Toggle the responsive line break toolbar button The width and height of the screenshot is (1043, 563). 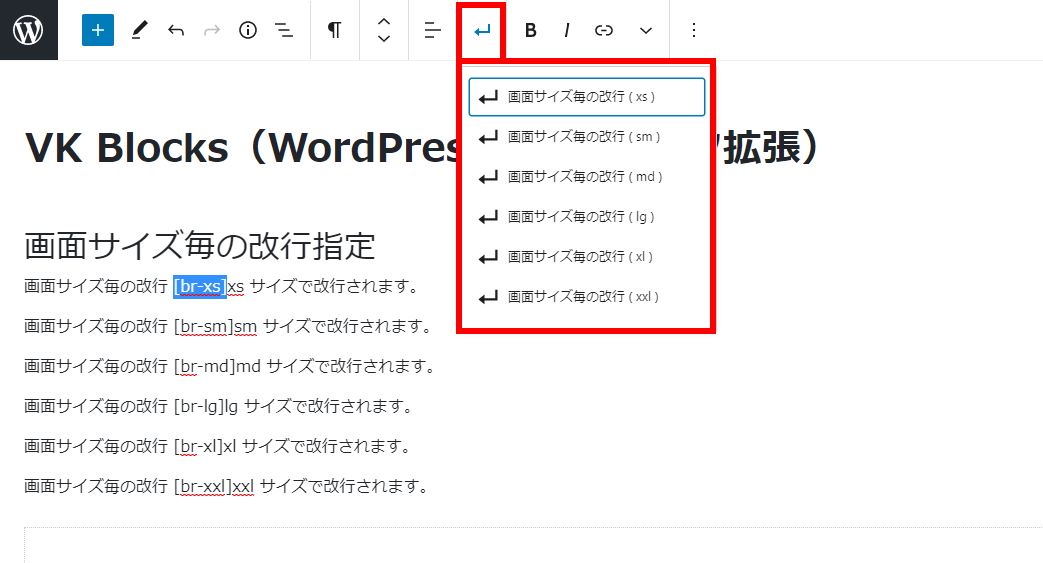coord(482,30)
